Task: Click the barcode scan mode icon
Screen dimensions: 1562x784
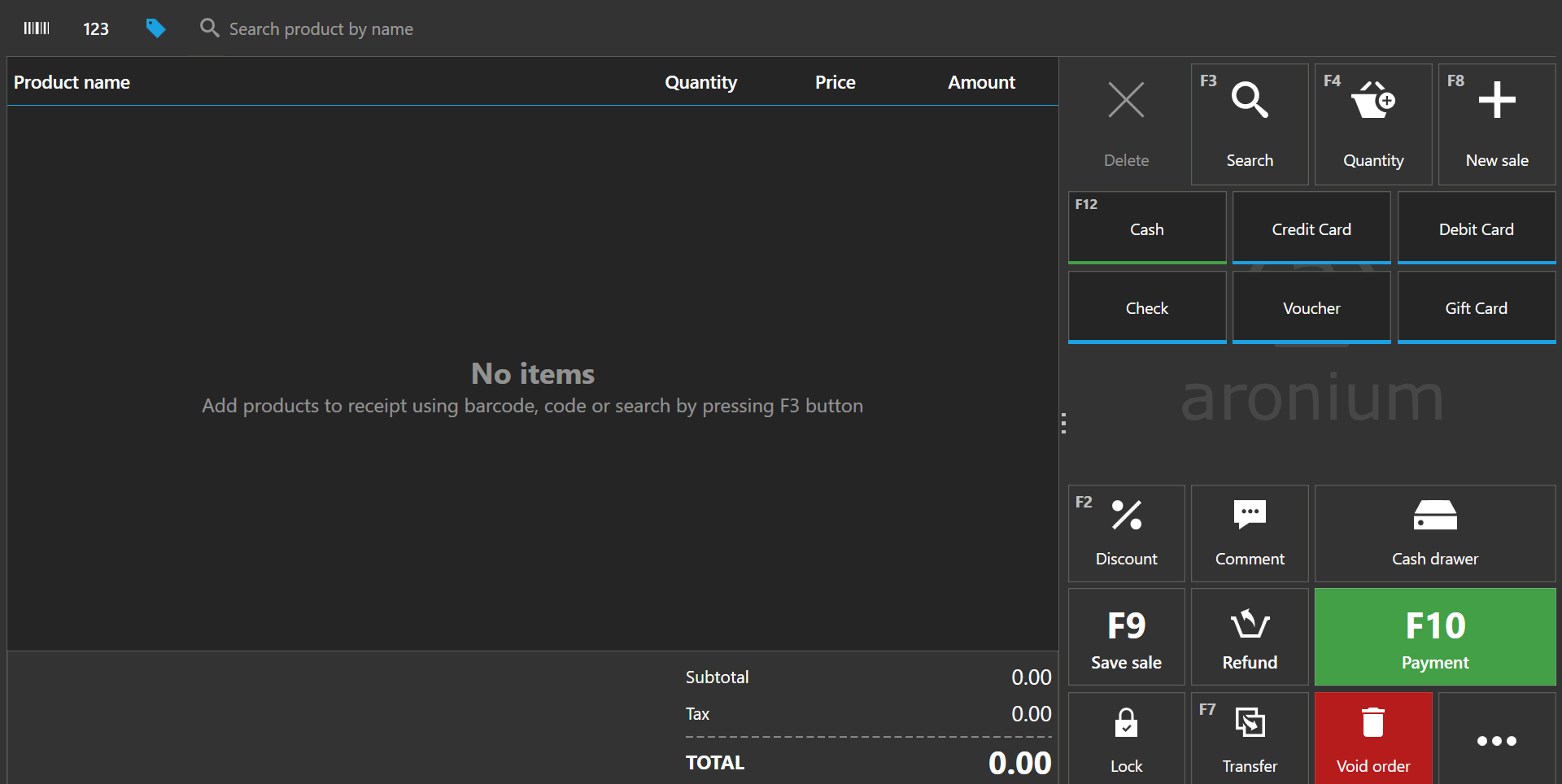Action: (x=37, y=28)
